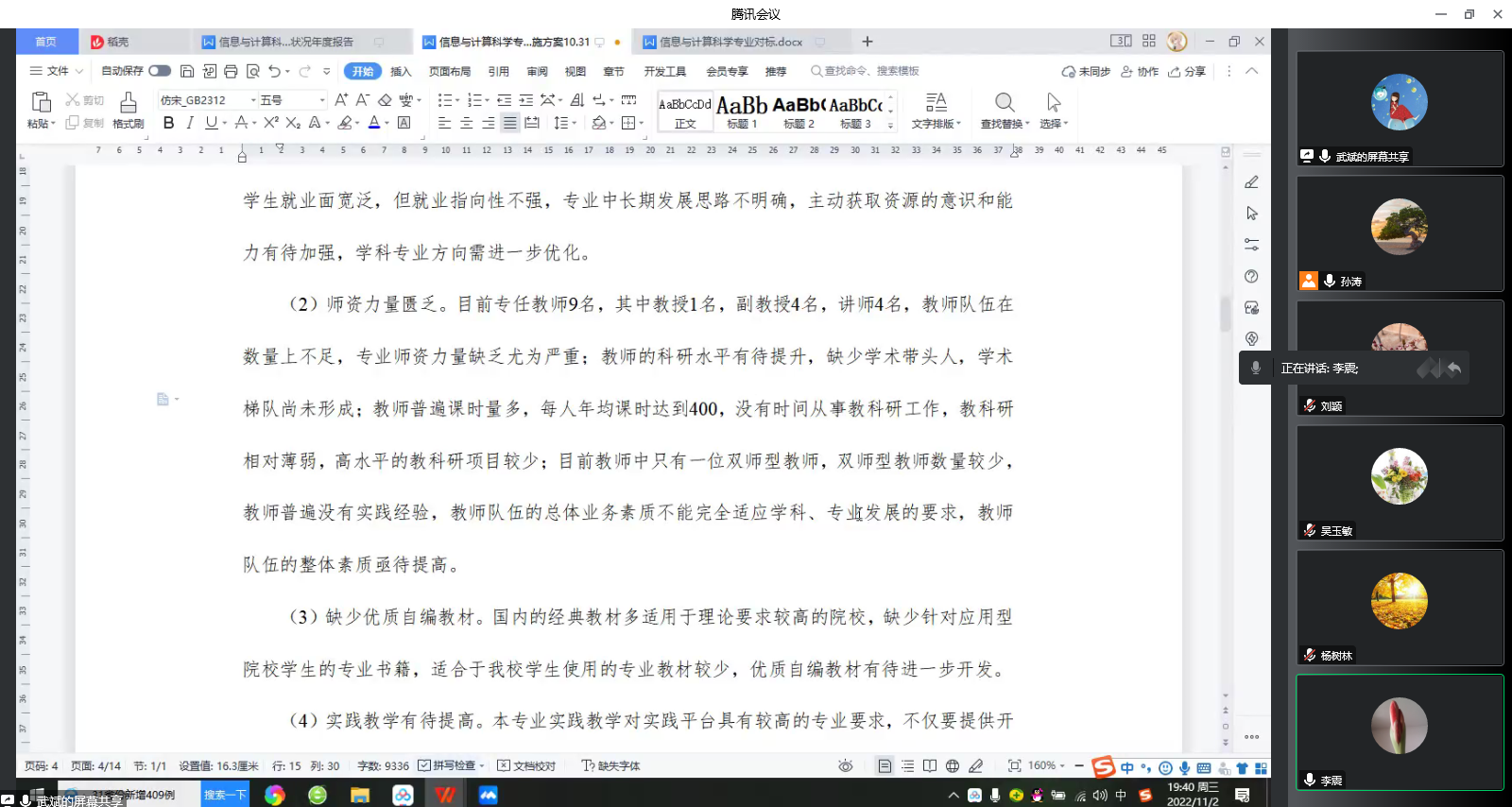Expand the 文件 menu dropdown arrow
Viewport: 1512px width, 807px height.
click(79, 72)
